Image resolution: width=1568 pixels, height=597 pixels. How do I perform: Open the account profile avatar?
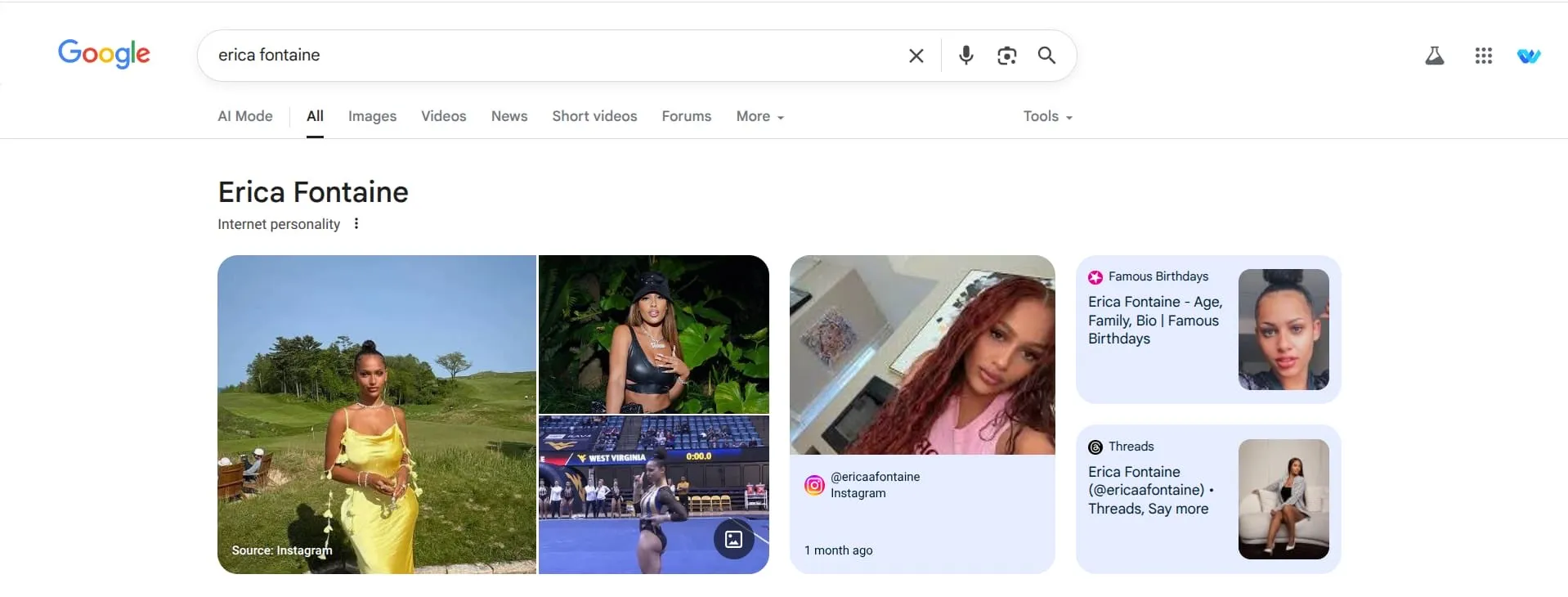[1529, 56]
